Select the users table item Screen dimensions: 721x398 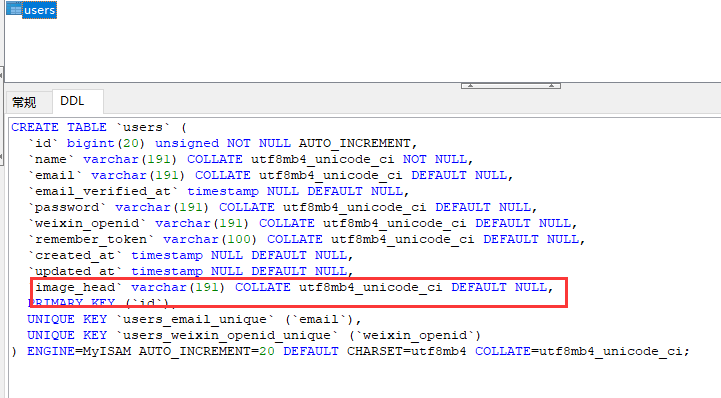click(31, 10)
